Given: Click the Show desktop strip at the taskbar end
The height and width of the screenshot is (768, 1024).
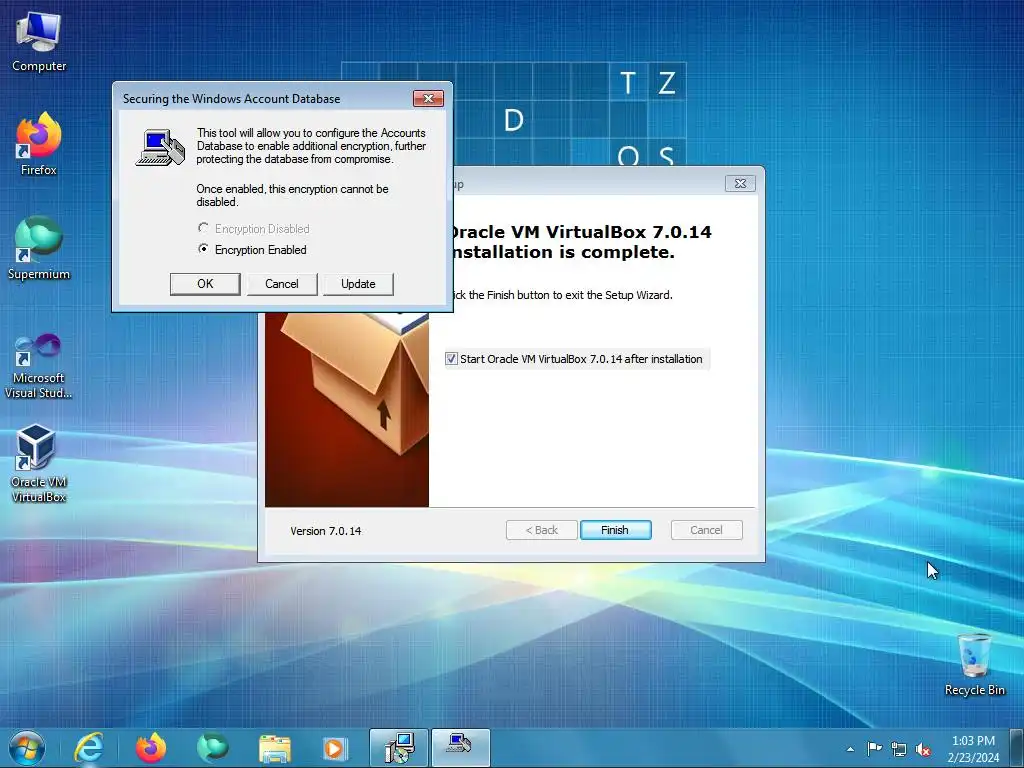Looking at the screenshot, I should click(1016, 748).
